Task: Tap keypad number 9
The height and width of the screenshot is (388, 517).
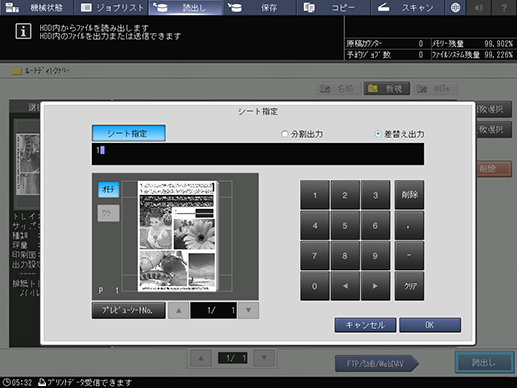Action: pyautogui.click(x=375, y=256)
